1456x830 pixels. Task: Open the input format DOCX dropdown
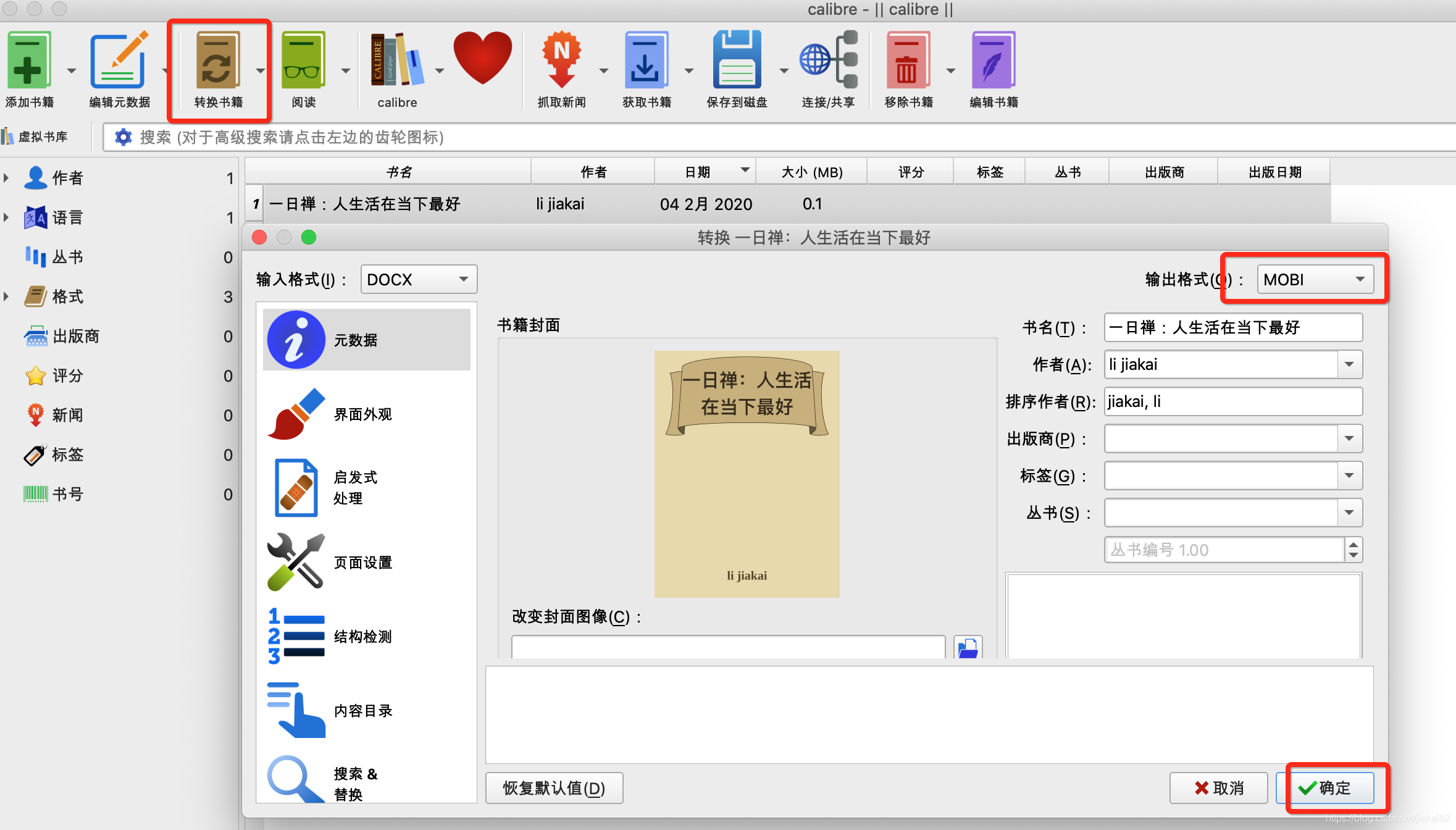419,279
